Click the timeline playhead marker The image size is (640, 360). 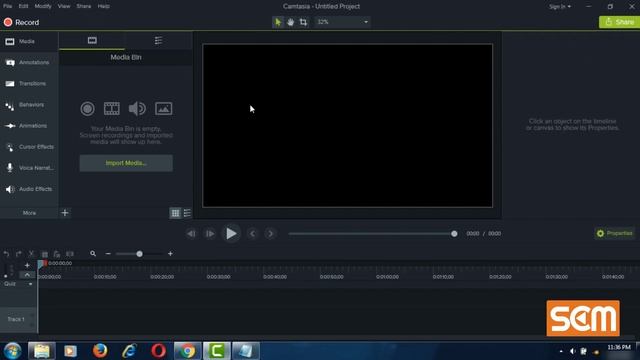(42, 264)
